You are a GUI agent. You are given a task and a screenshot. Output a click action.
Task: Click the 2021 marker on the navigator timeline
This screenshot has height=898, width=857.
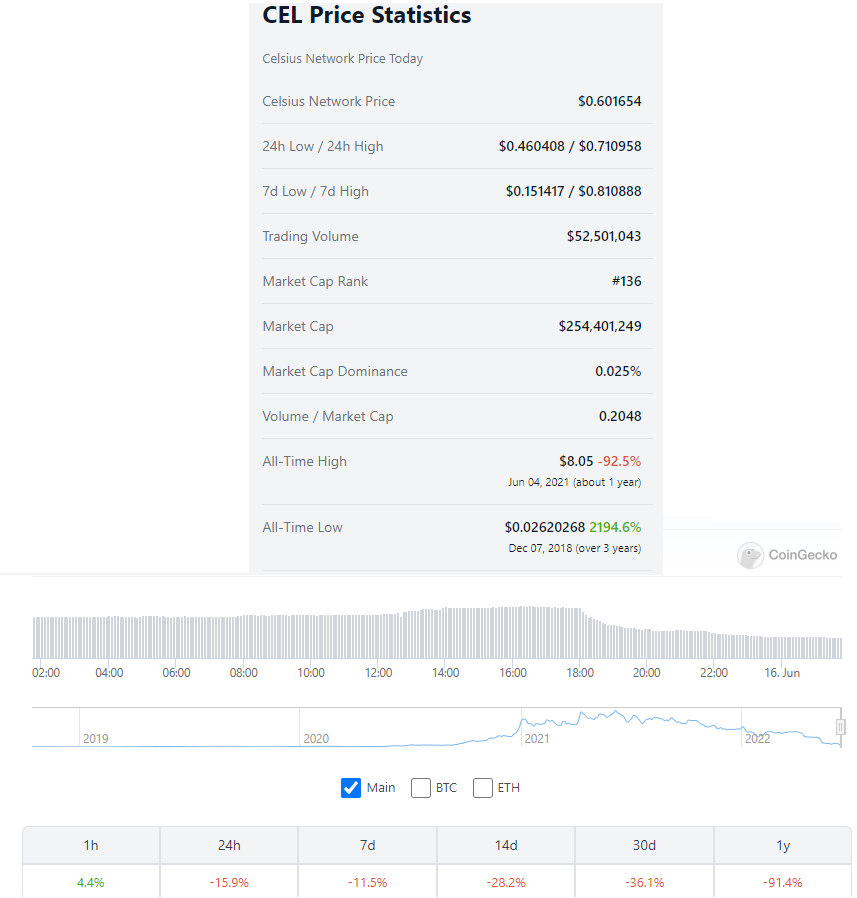coord(537,739)
